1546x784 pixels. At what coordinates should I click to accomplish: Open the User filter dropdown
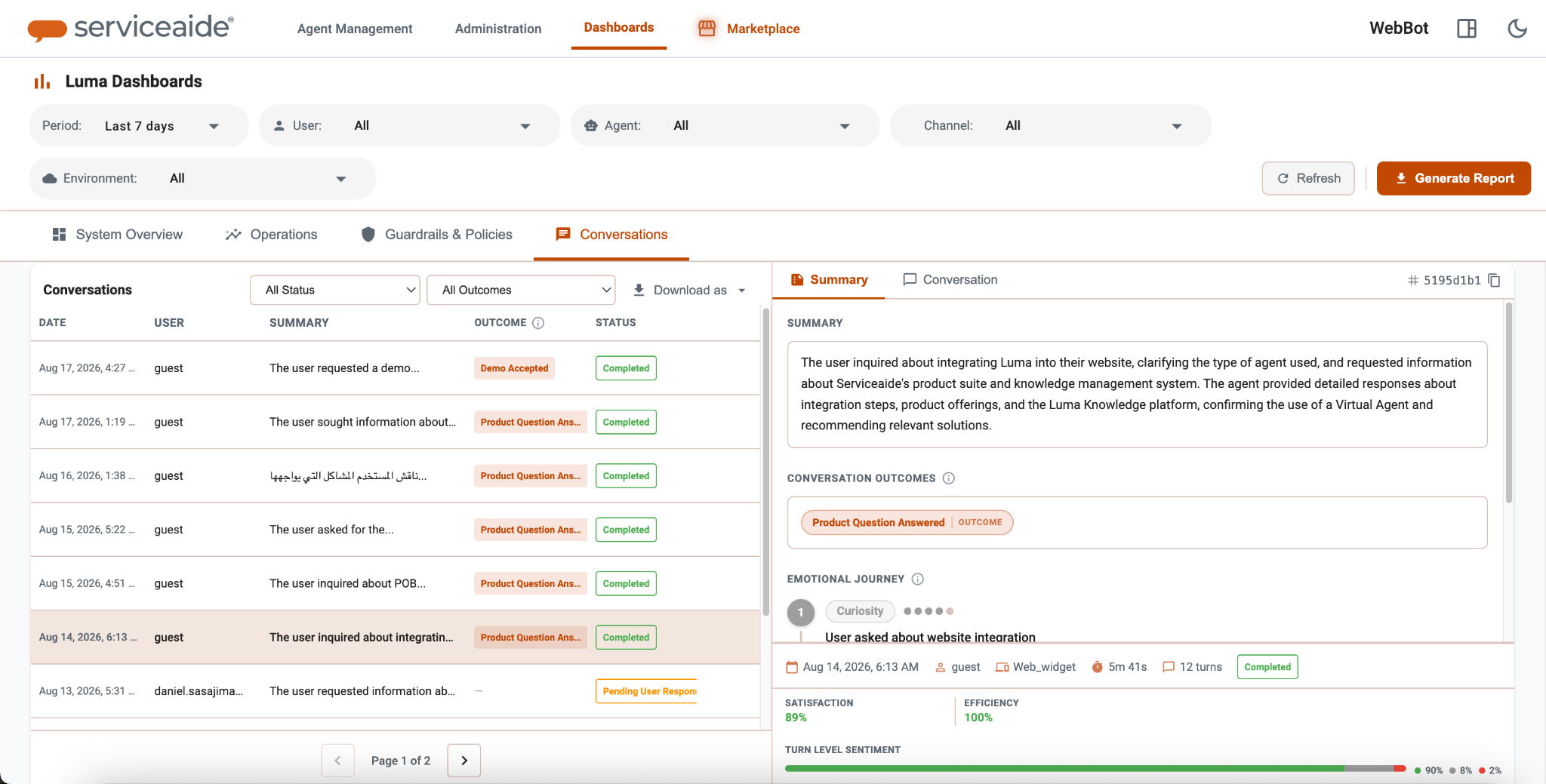coord(410,126)
